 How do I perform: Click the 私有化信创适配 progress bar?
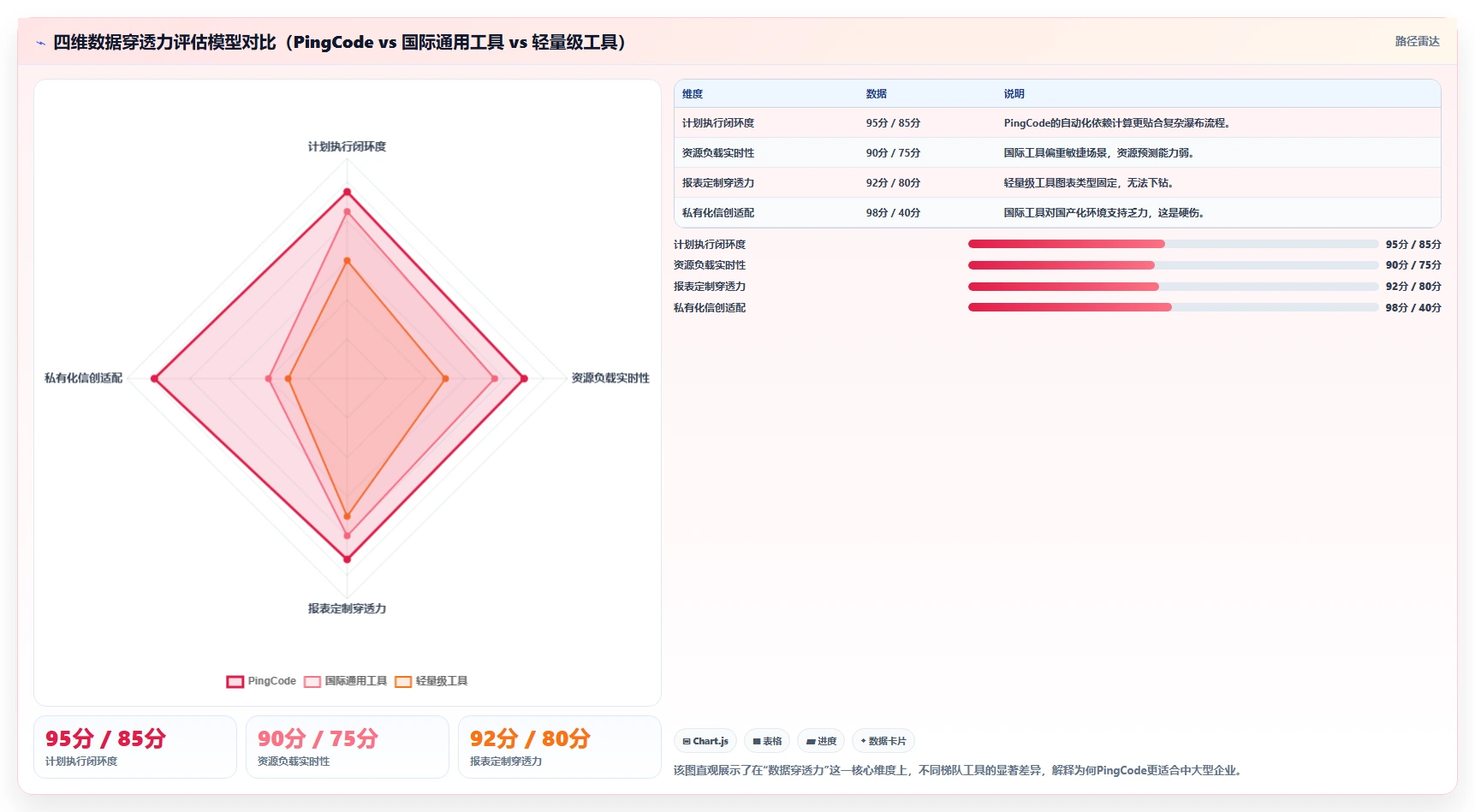tap(1173, 307)
